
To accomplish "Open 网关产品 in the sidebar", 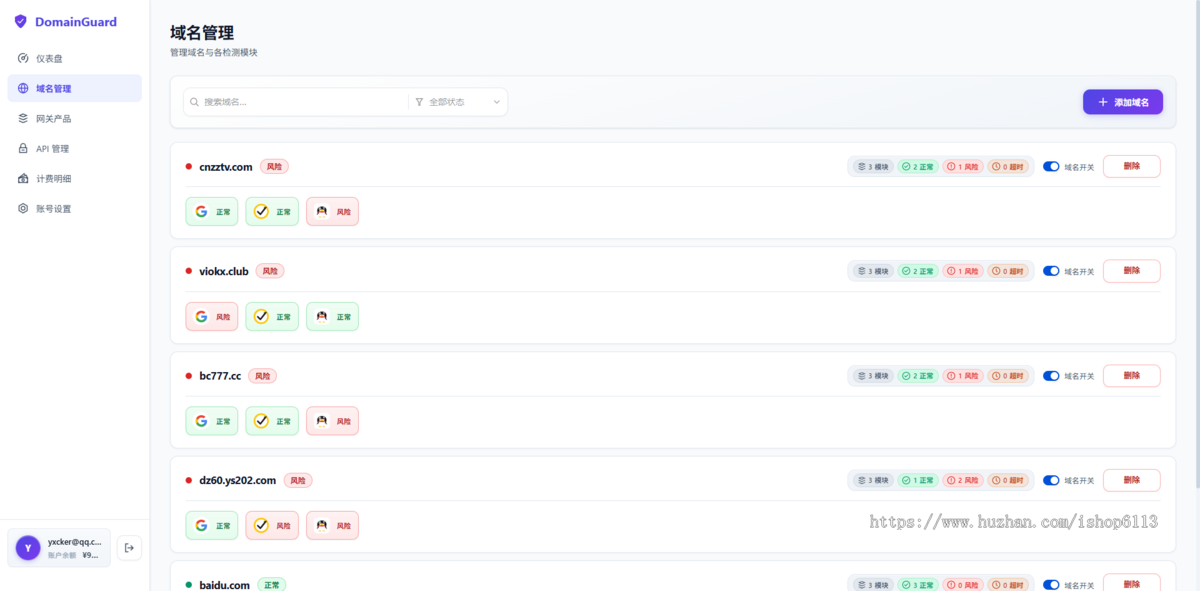I will pyautogui.click(x=75, y=118).
